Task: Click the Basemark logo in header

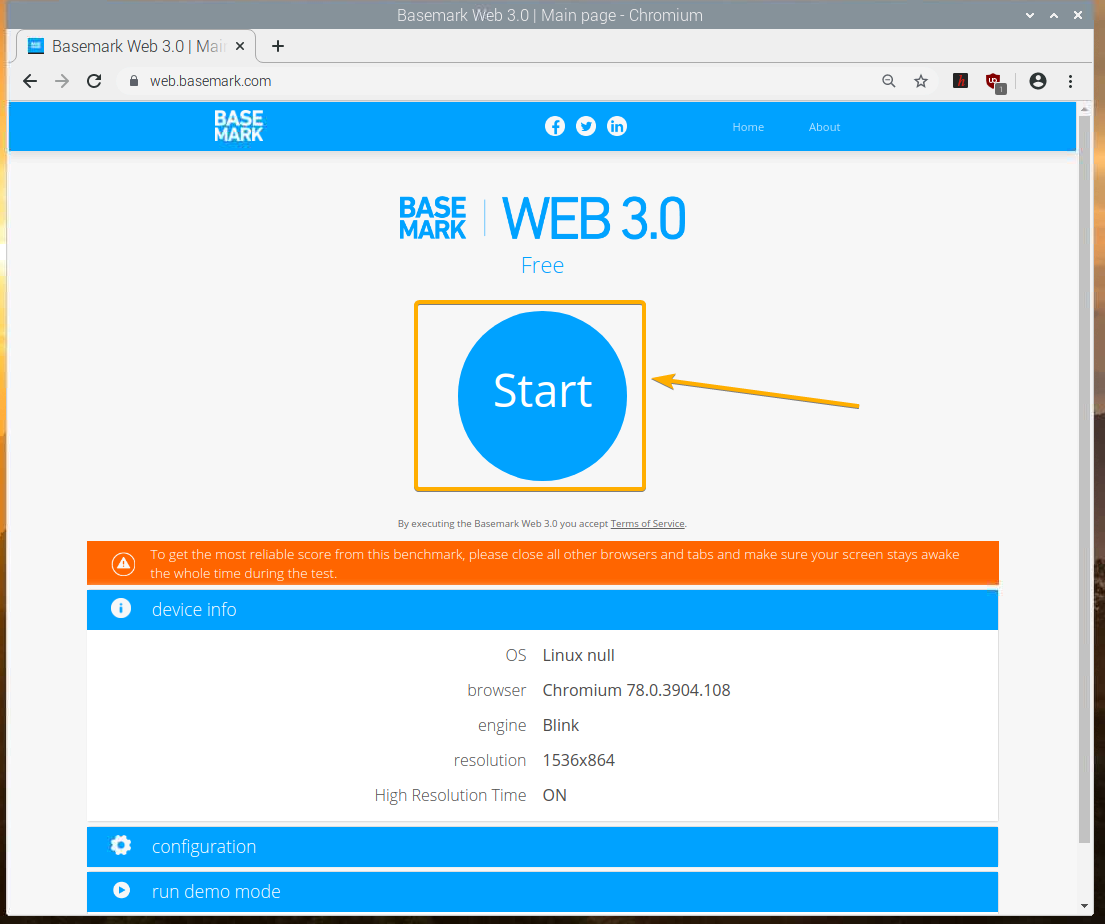Action: tap(239, 125)
